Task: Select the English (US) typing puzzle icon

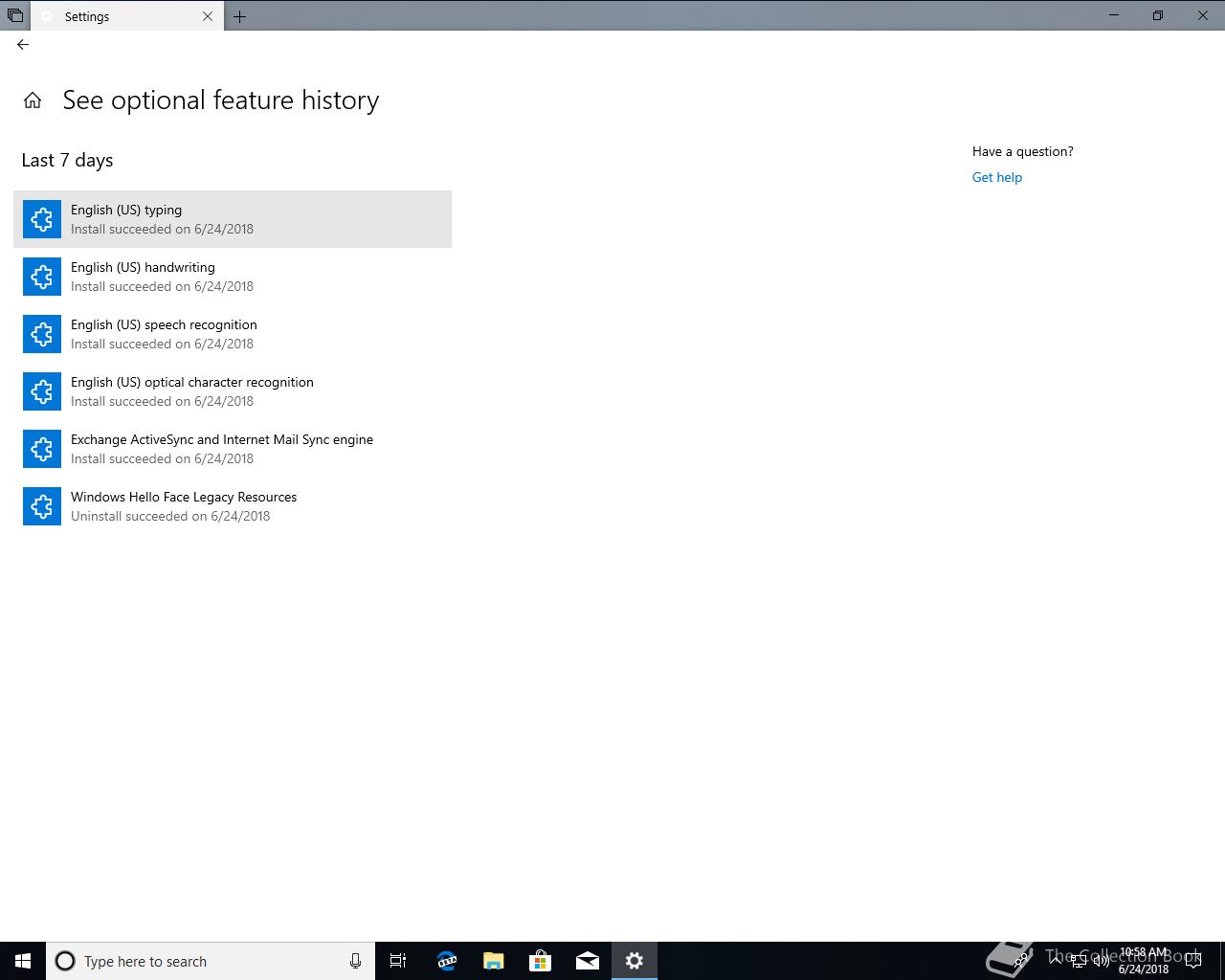Action: (42, 219)
